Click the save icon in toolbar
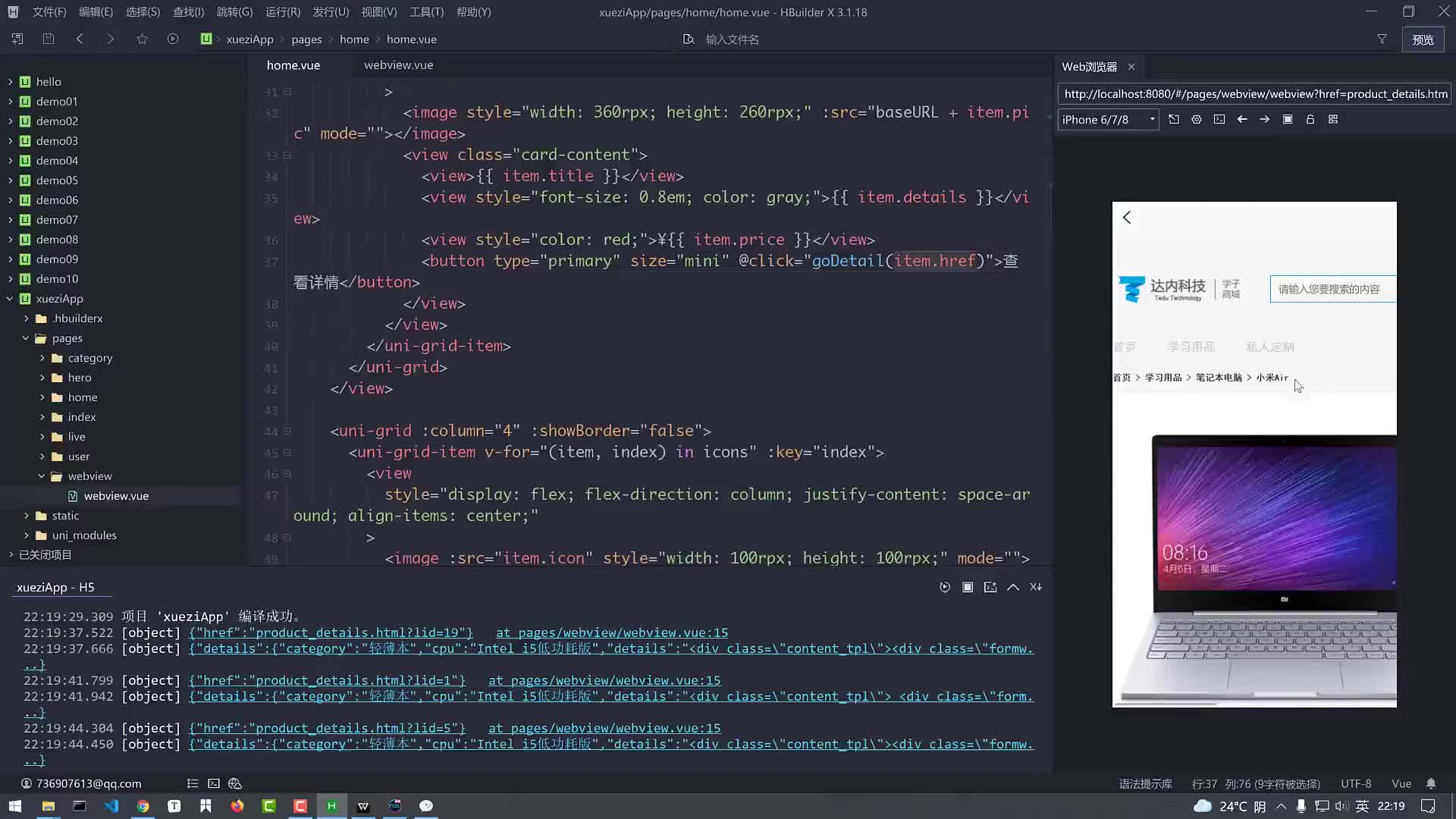The image size is (1456, 819). point(49,39)
